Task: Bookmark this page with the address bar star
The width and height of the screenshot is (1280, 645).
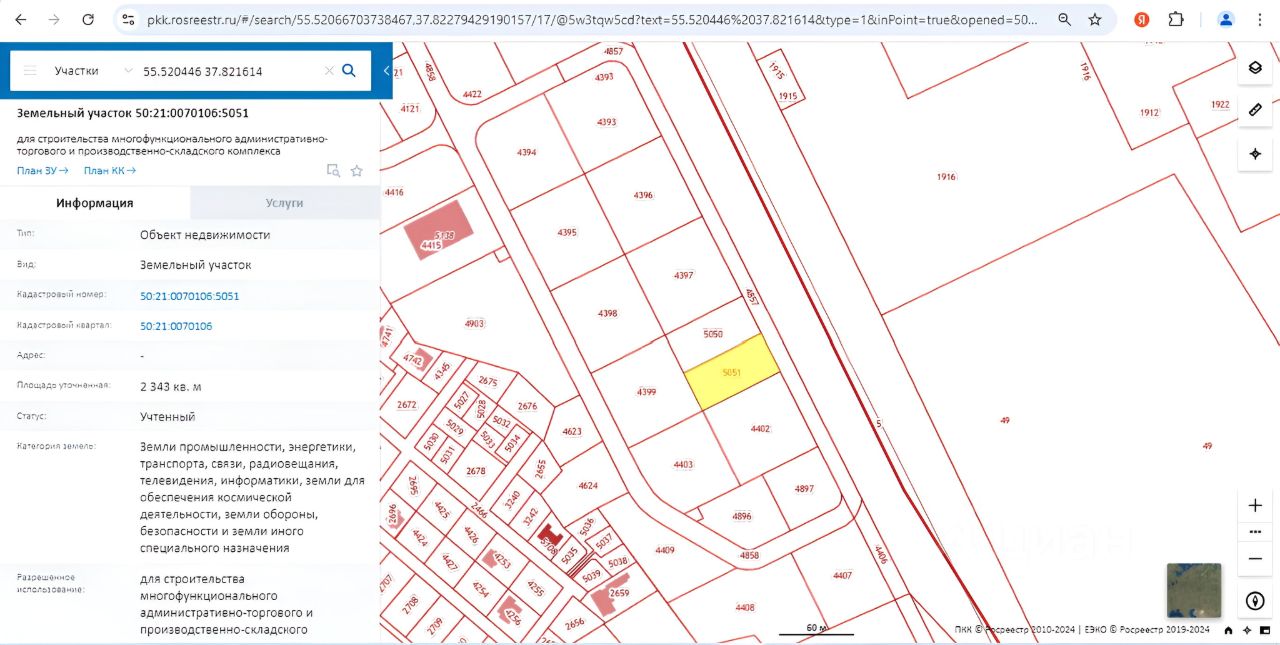Action: coord(1095,20)
